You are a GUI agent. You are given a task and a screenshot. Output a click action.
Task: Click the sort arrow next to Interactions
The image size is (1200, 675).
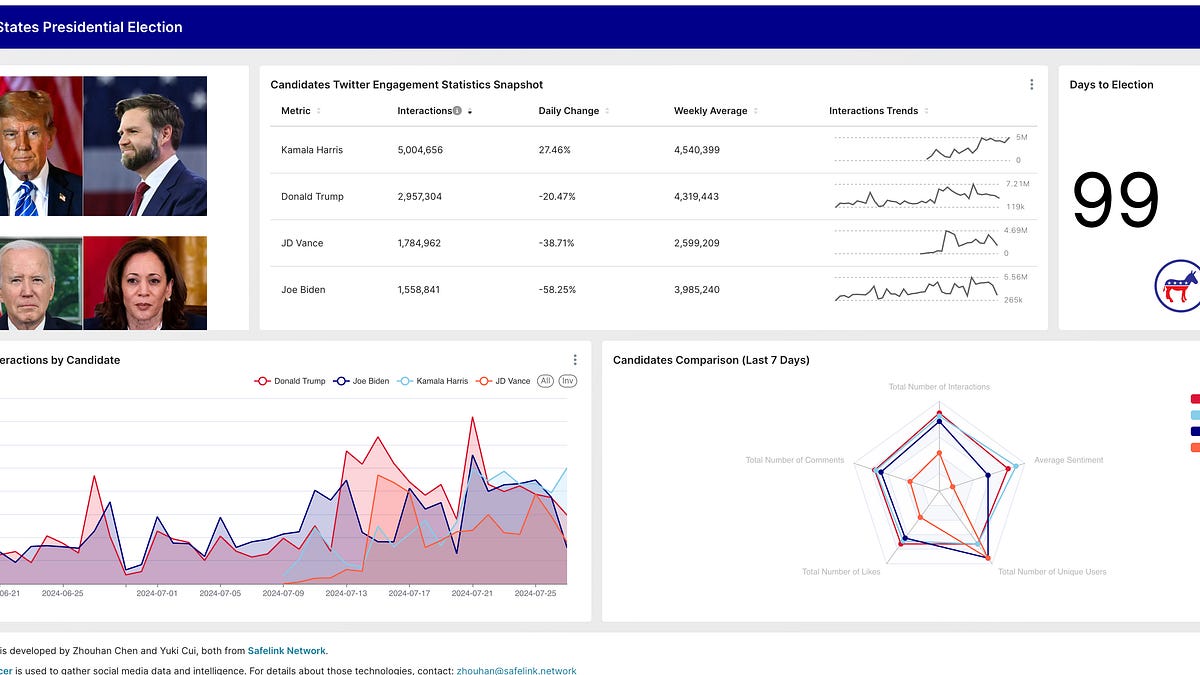pyautogui.click(x=469, y=111)
